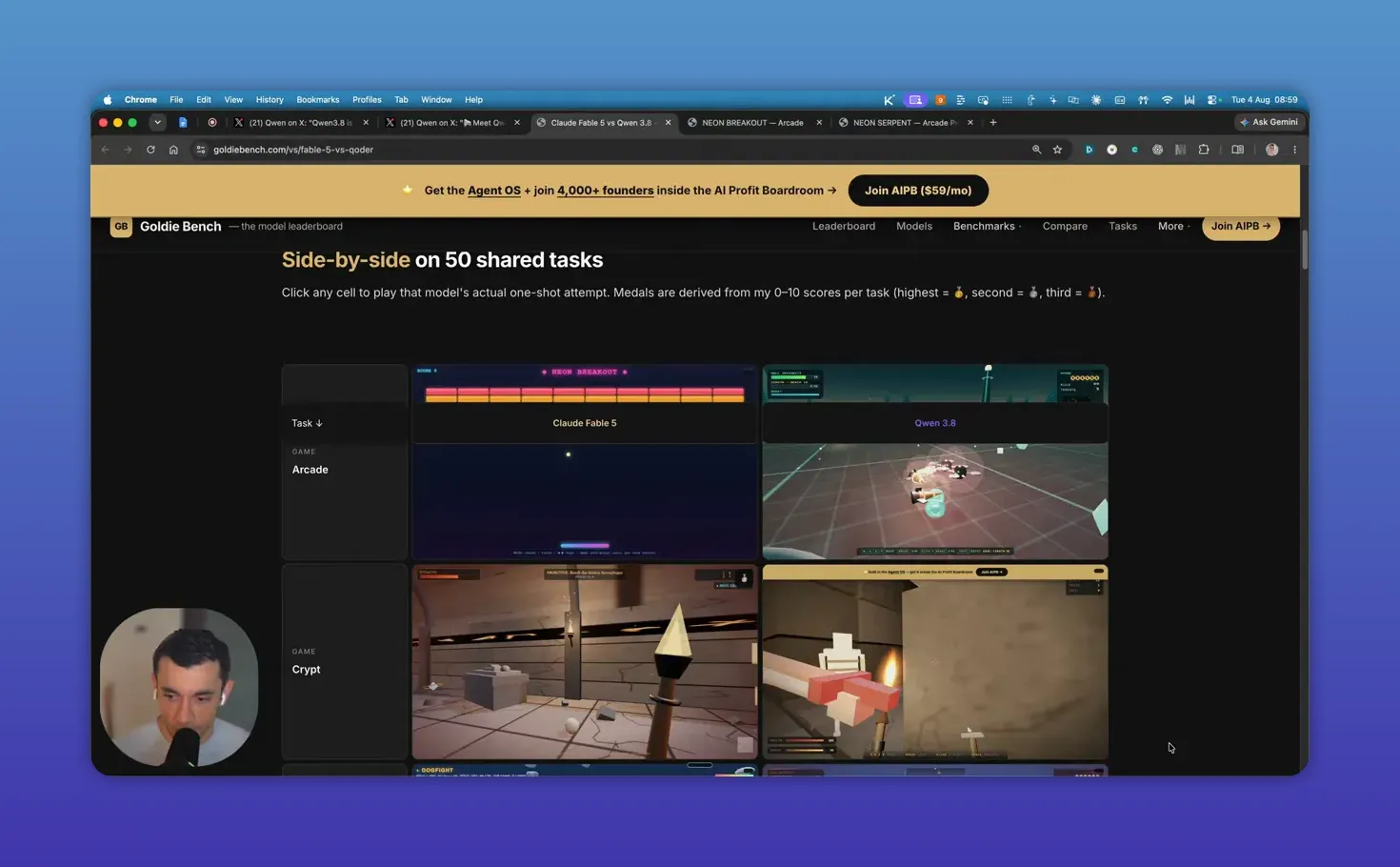Play Claude Fable 5's Crypt attempt
This screenshot has height=867, width=1400.
click(585, 662)
